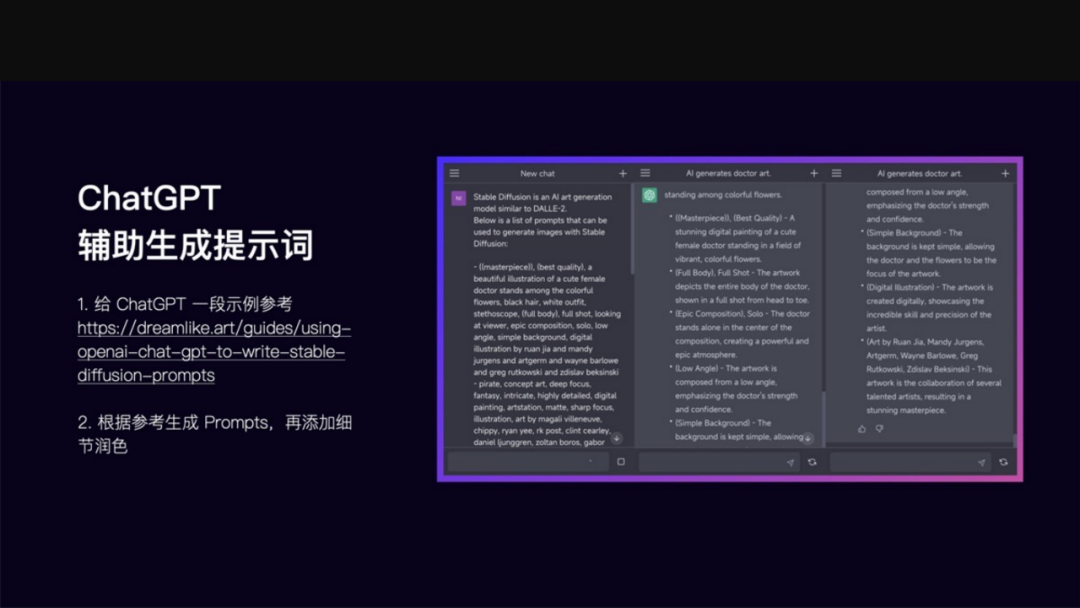Open hamburger menu of the rightmost chat panel
Screen dimensions: 1080x608
(836, 174)
